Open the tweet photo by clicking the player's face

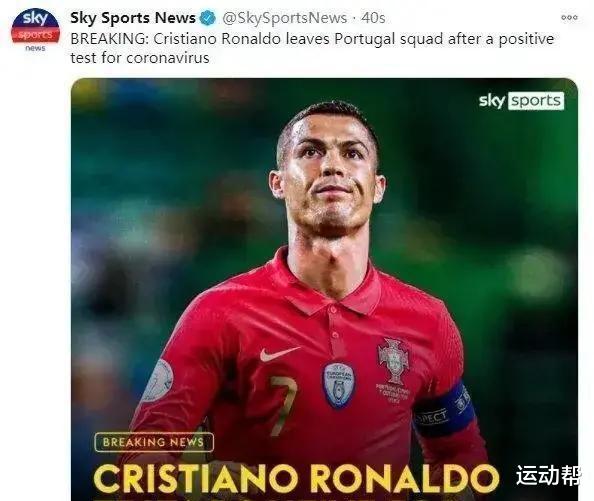click(x=328, y=169)
